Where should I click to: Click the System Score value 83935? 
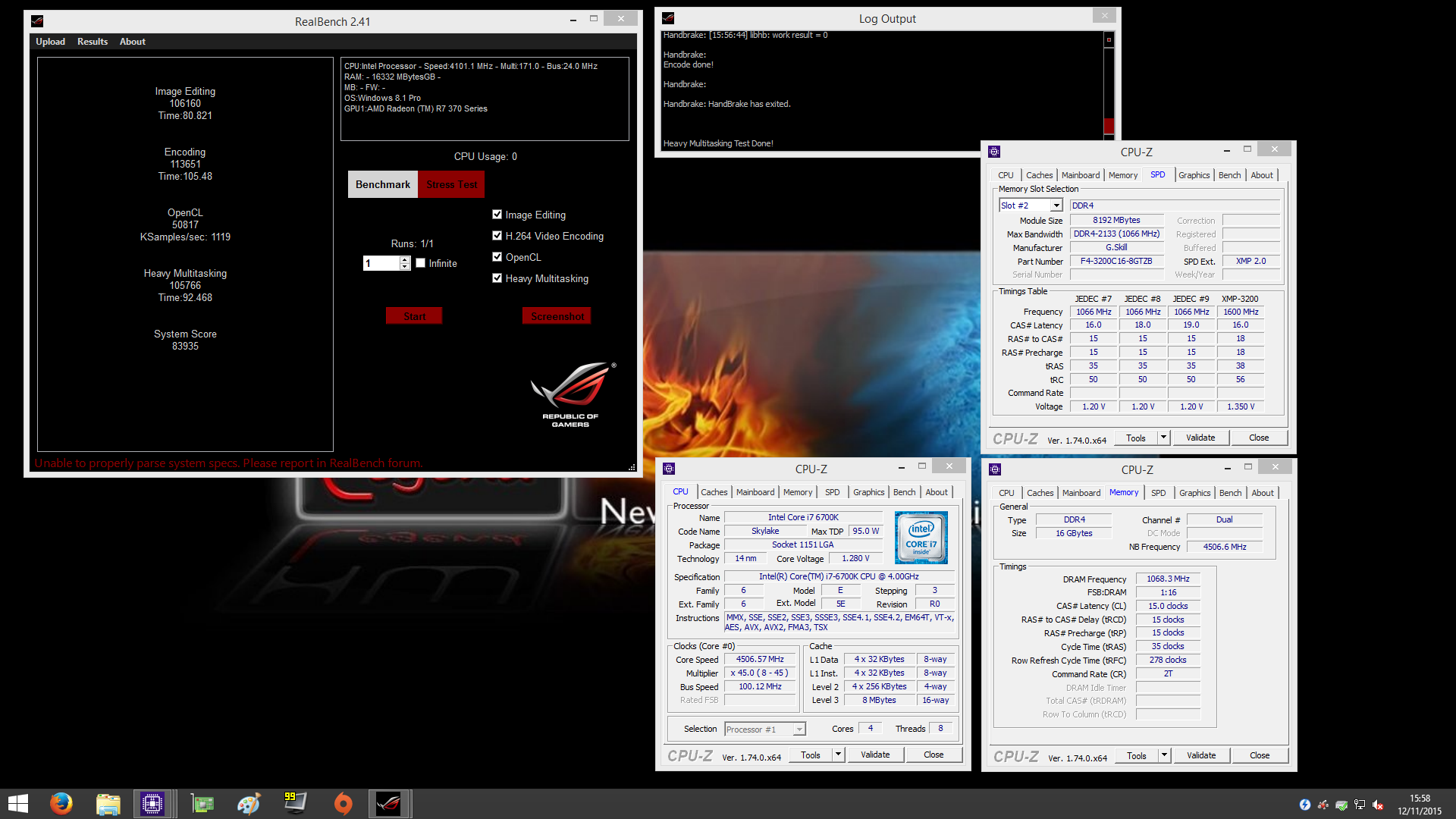click(185, 346)
